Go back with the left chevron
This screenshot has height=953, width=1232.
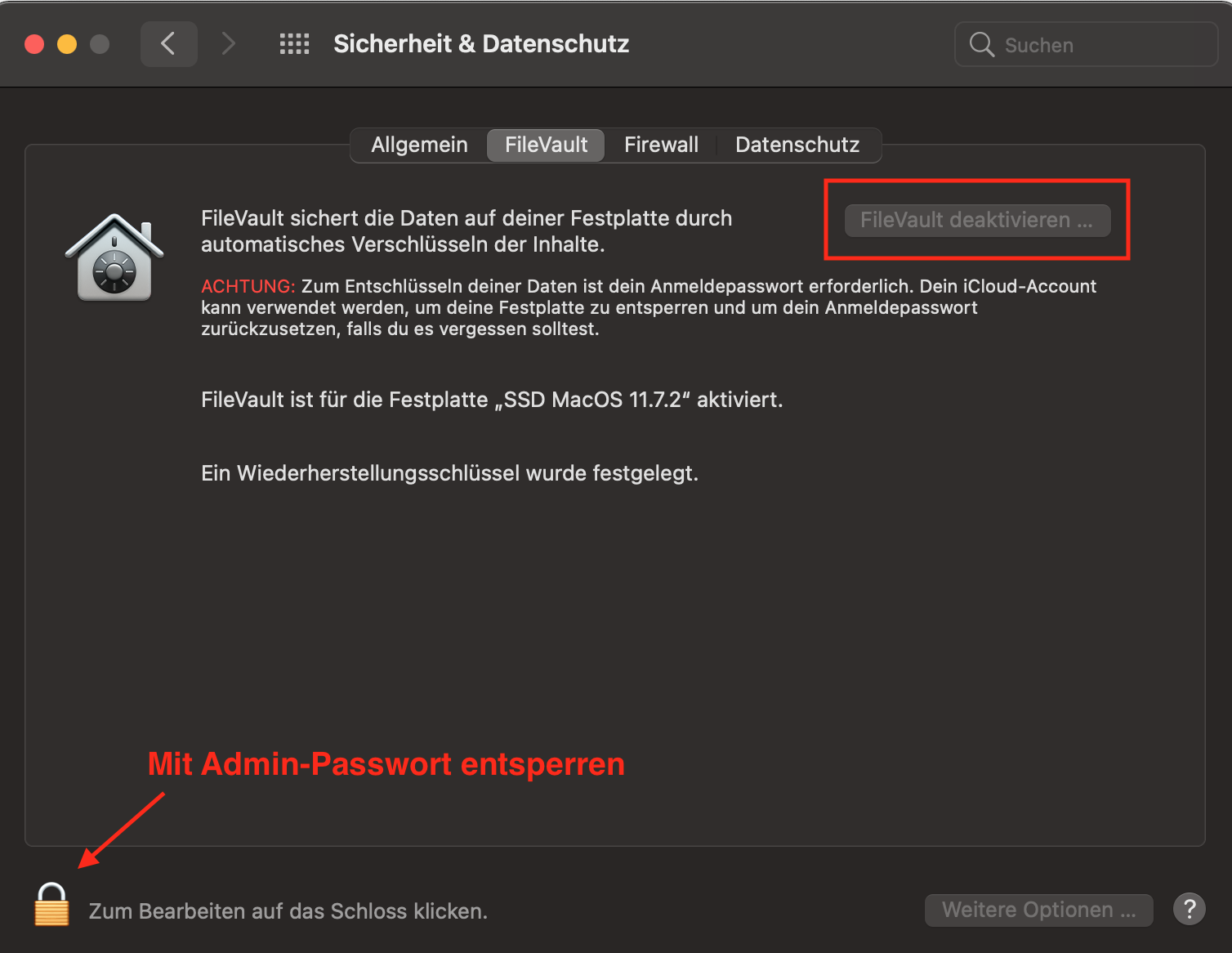point(168,44)
